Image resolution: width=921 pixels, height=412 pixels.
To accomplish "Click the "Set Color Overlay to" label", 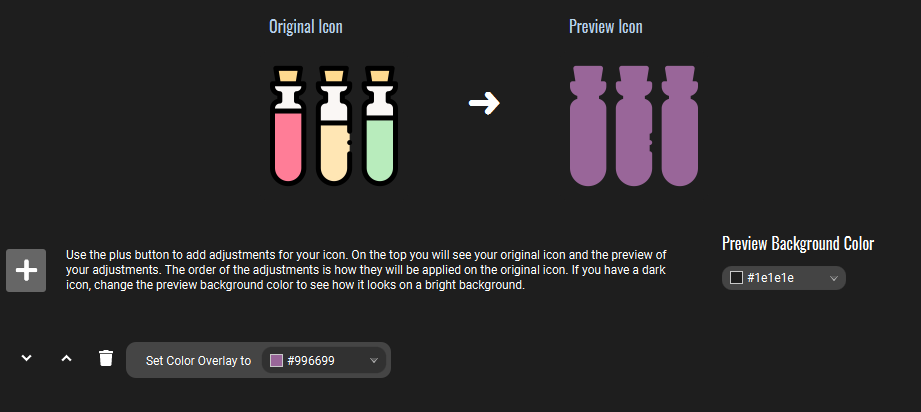I will click(x=198, y=361).
